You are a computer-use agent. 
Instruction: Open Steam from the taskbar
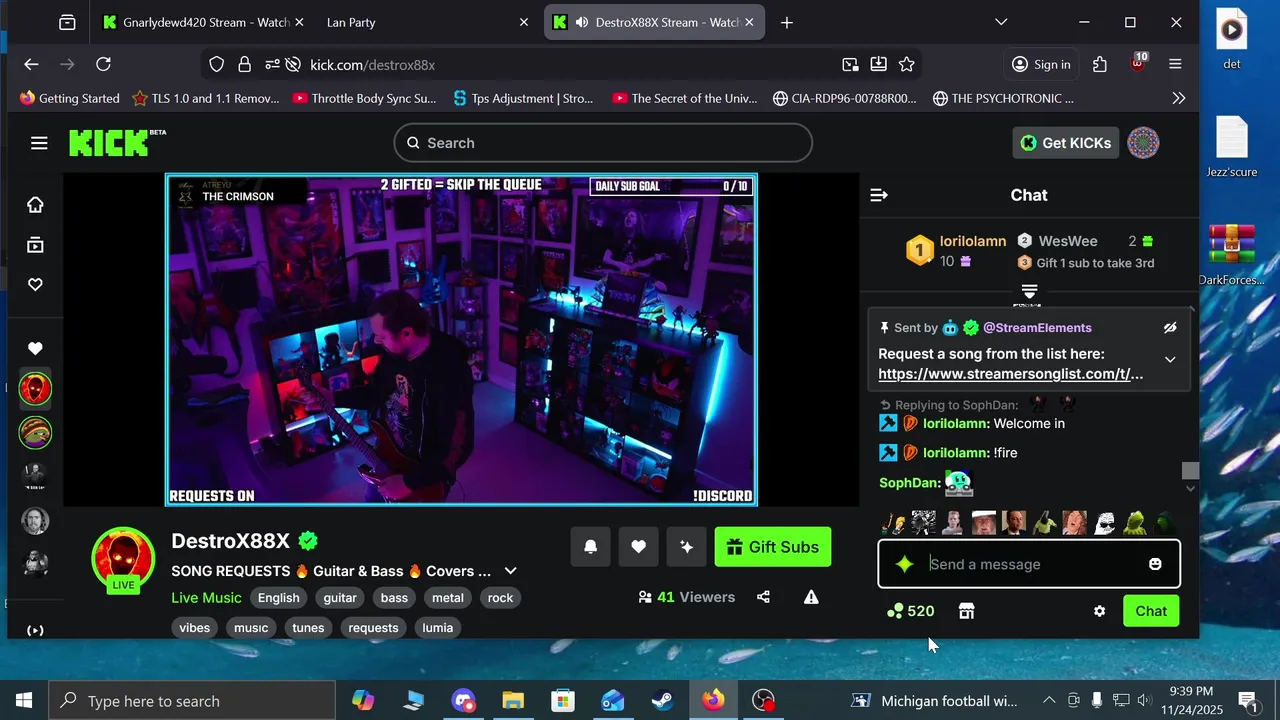point(662,700)
